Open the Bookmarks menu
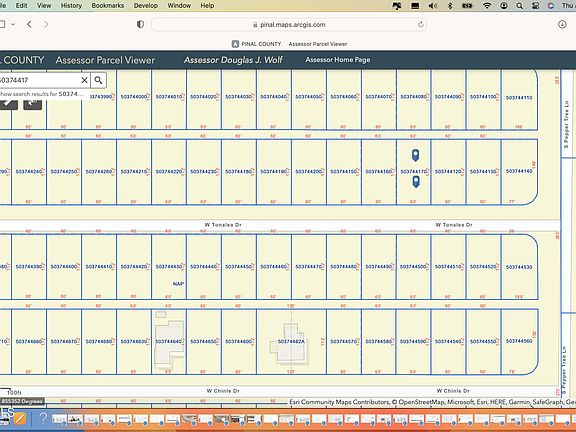The width and height of the screenshot is (576, 432). tap(108, 6)
